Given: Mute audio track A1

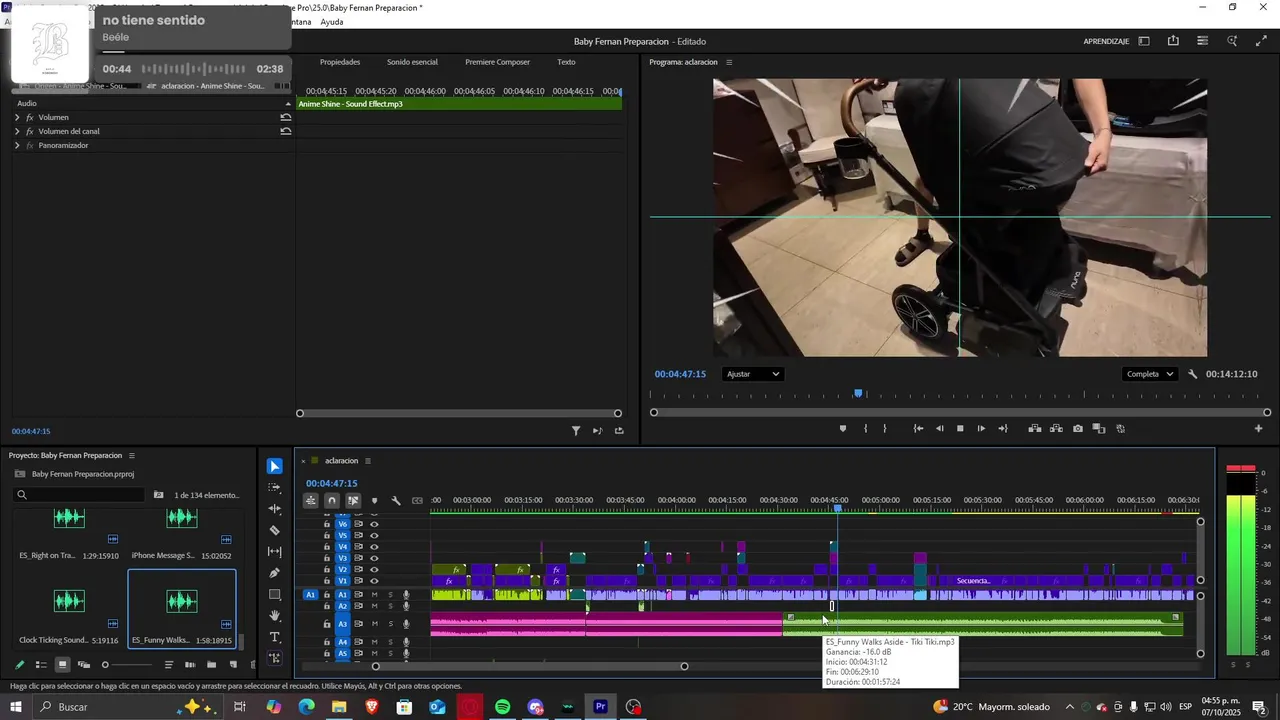Looking at the screenshot, I should 375,595.
